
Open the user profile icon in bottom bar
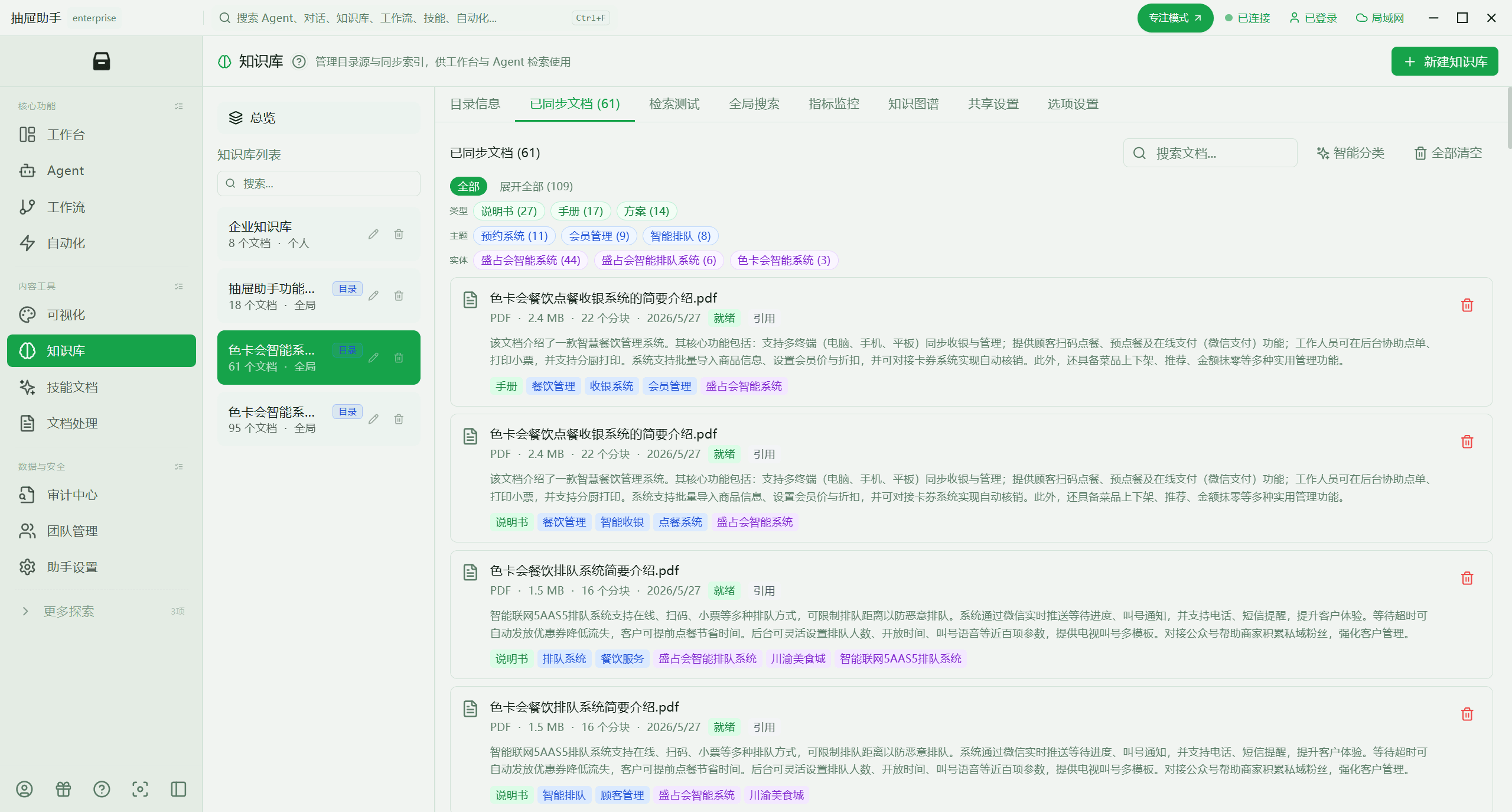tap(24, 789)
